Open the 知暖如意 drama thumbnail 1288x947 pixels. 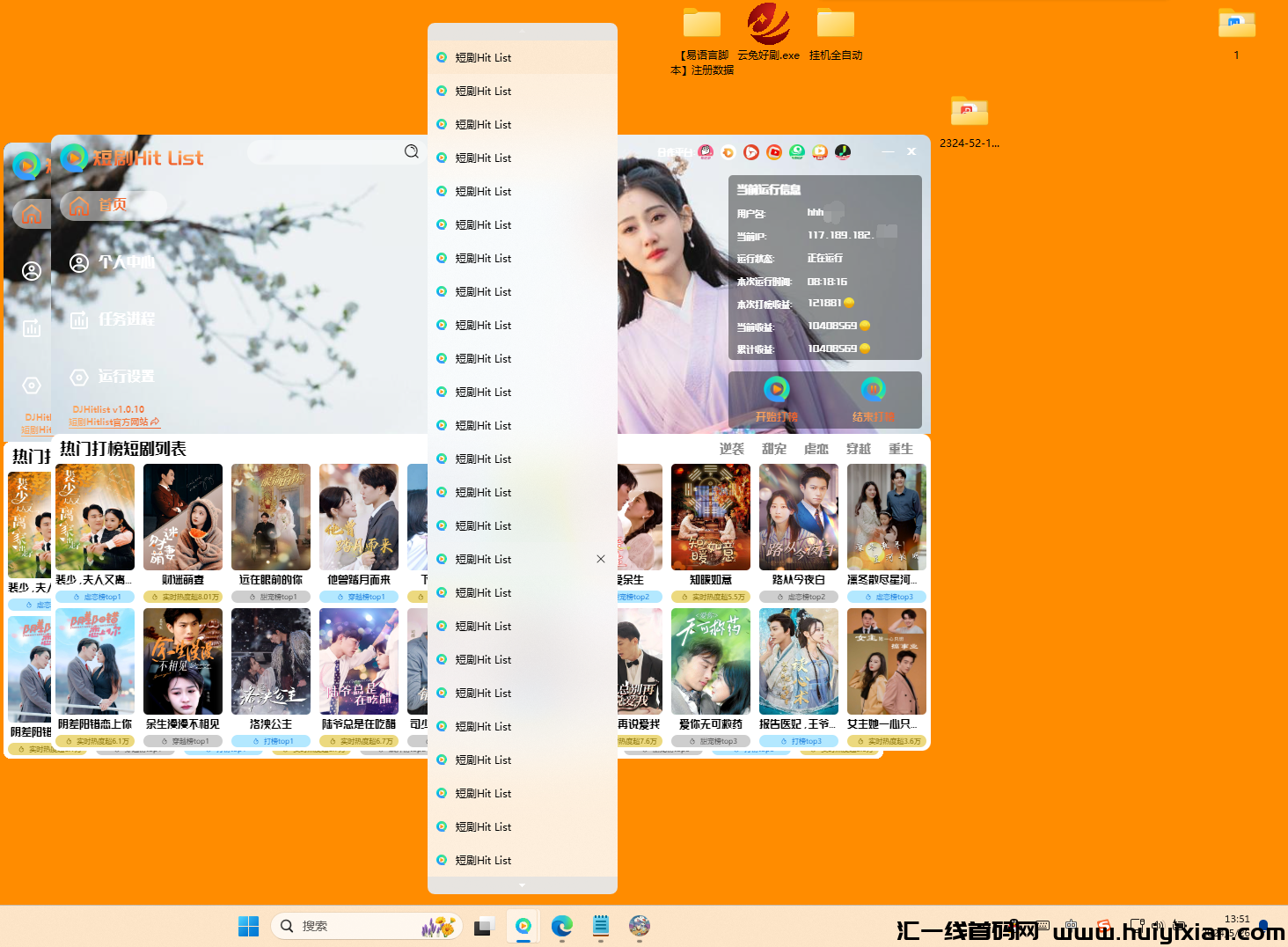(x=711, y=517)
